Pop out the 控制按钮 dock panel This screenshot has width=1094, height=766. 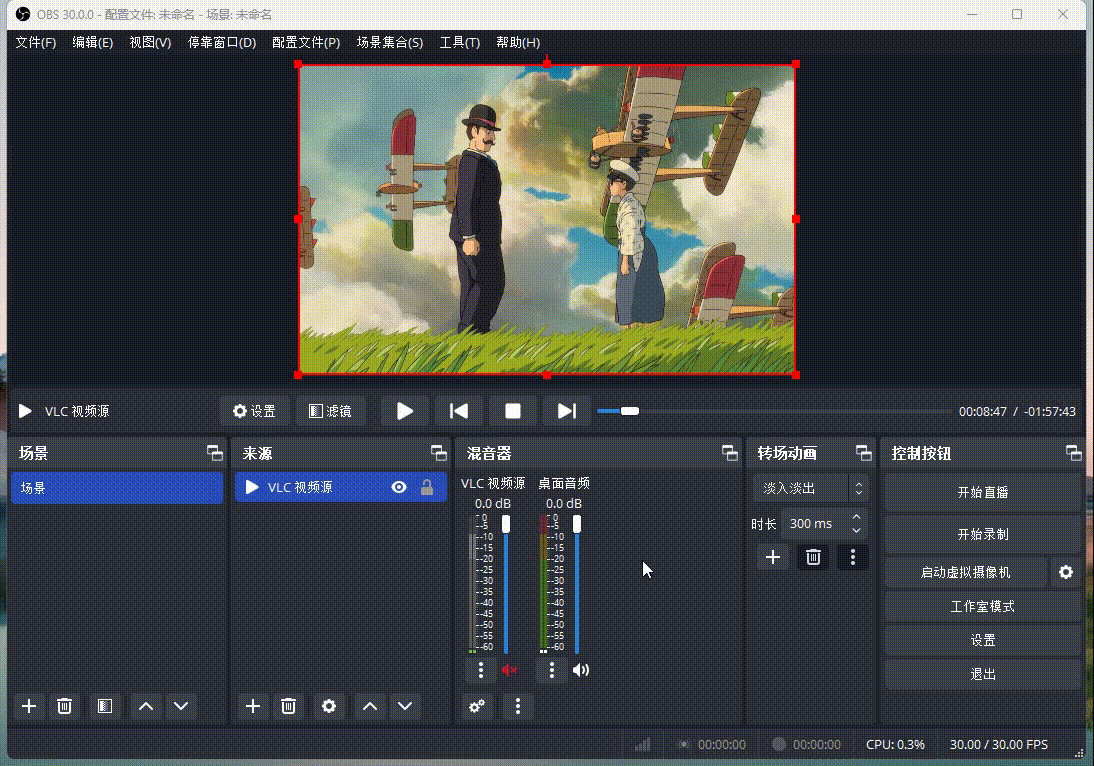1074,453
